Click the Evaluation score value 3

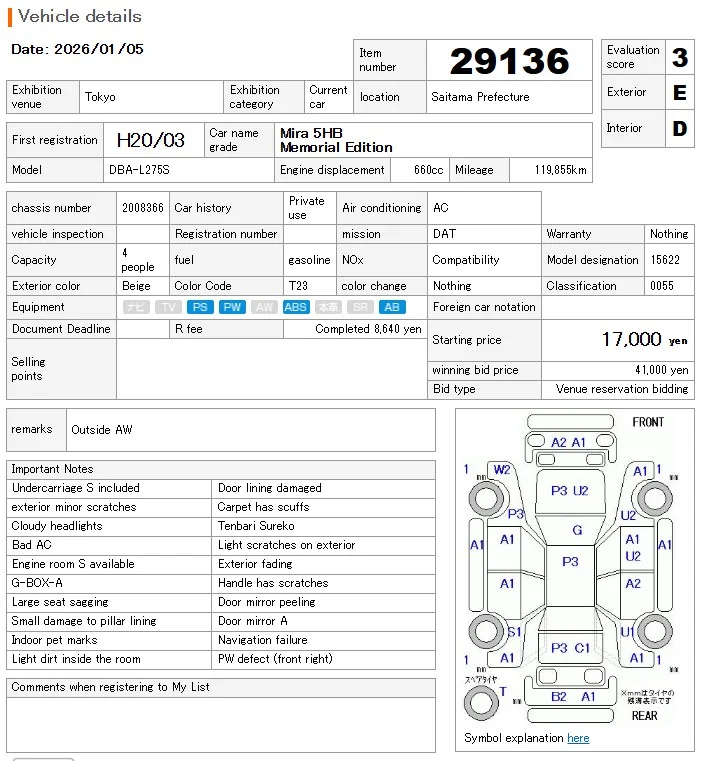point(680,57)
